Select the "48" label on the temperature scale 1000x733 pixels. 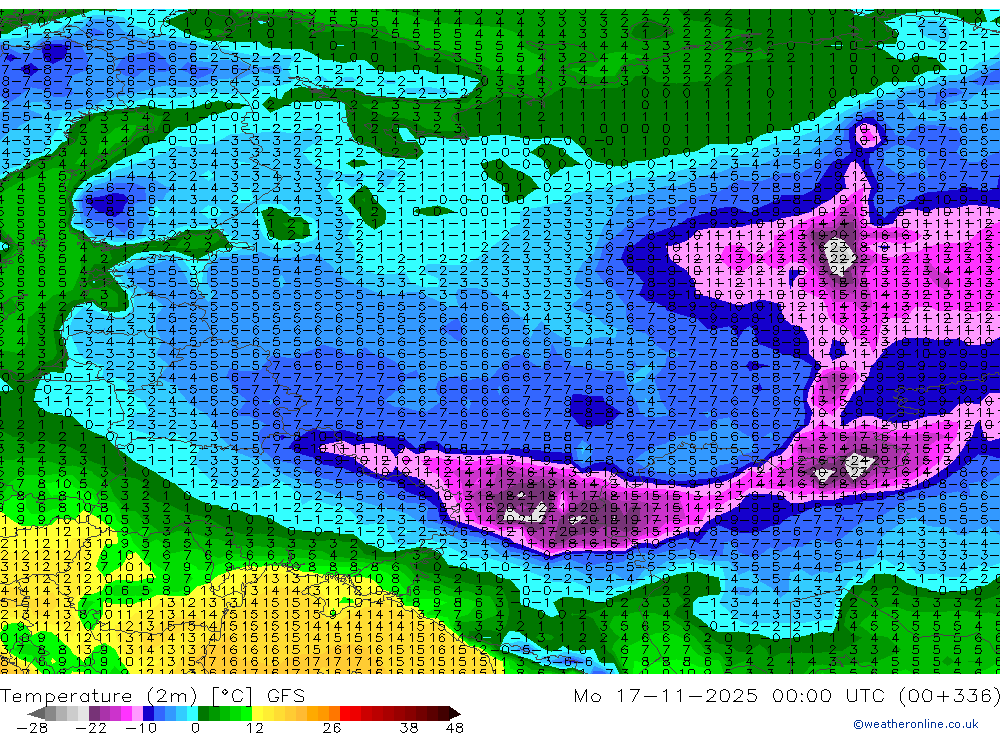pos(455,727)
